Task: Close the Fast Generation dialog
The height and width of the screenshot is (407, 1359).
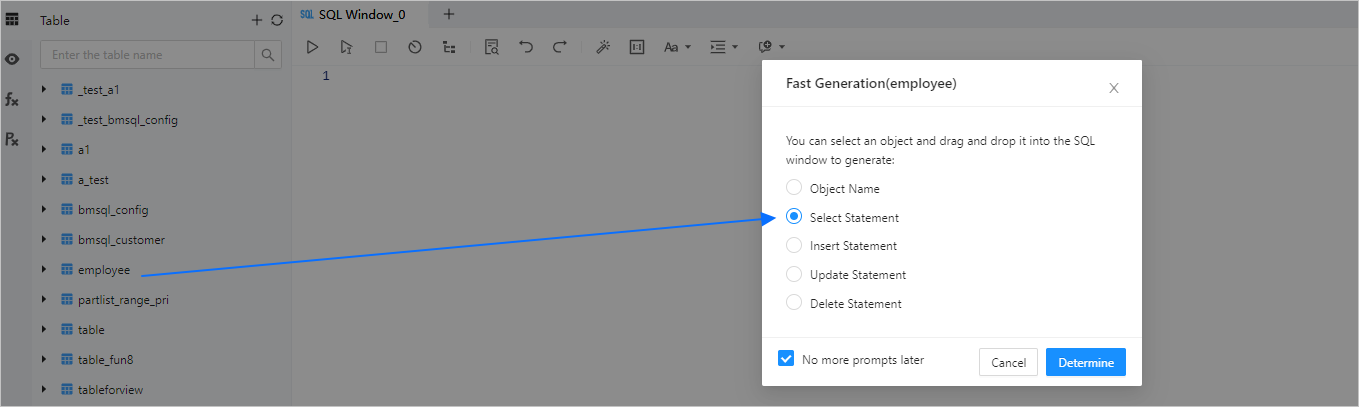Action: click(1113, 88)
